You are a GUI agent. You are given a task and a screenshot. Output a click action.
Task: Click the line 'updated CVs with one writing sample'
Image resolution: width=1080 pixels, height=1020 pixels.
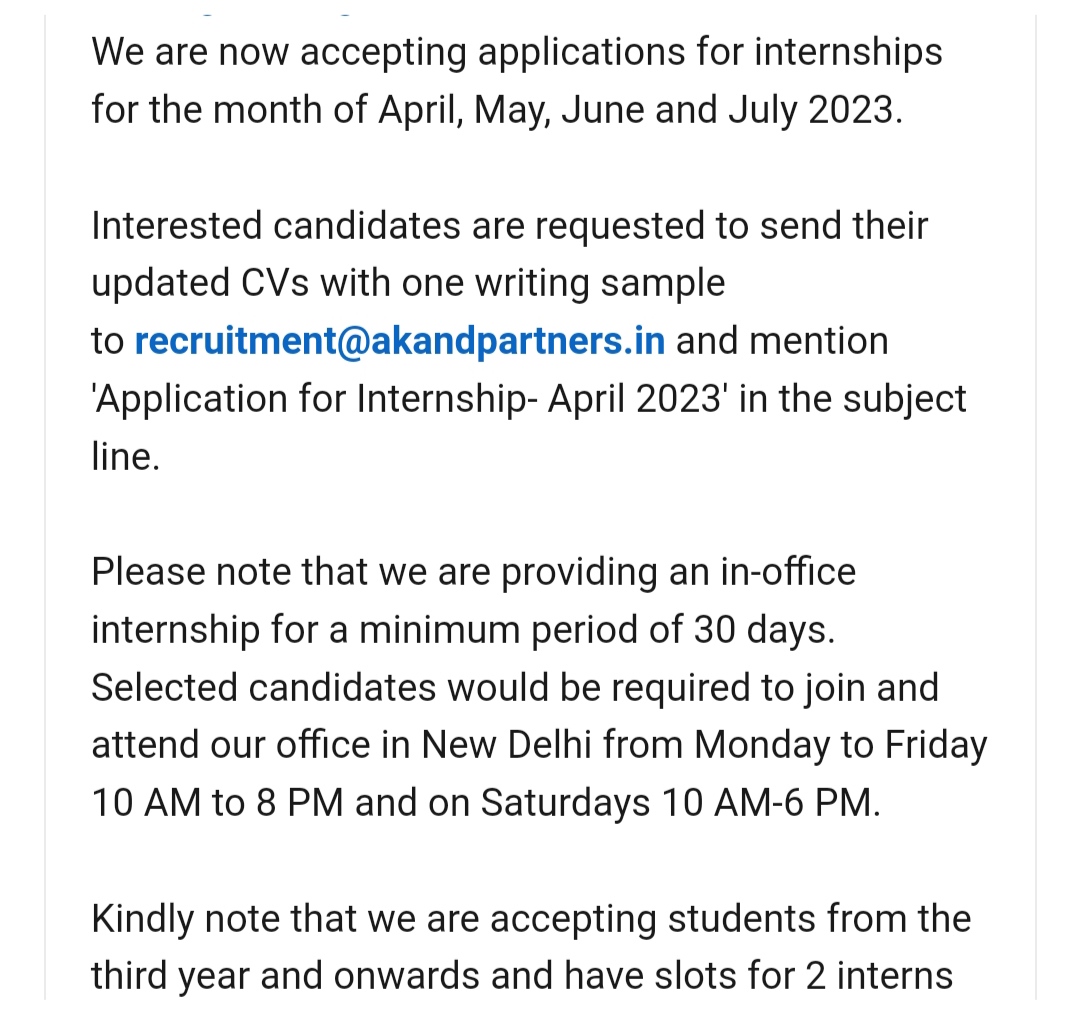pos(408,284)
